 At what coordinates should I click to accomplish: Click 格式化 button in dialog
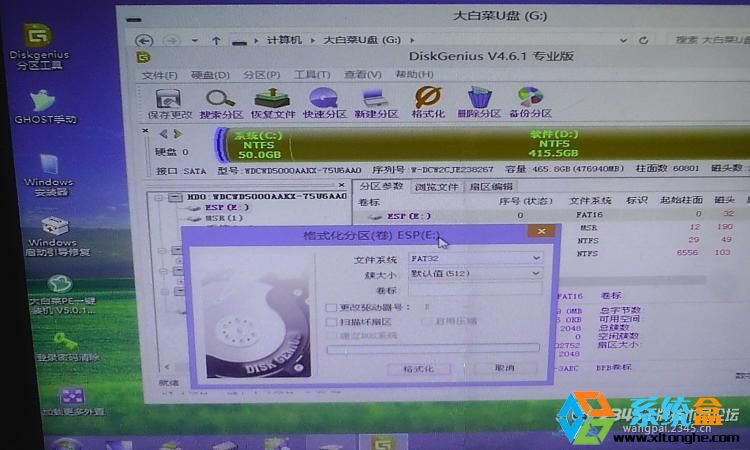tap(419, 369)
